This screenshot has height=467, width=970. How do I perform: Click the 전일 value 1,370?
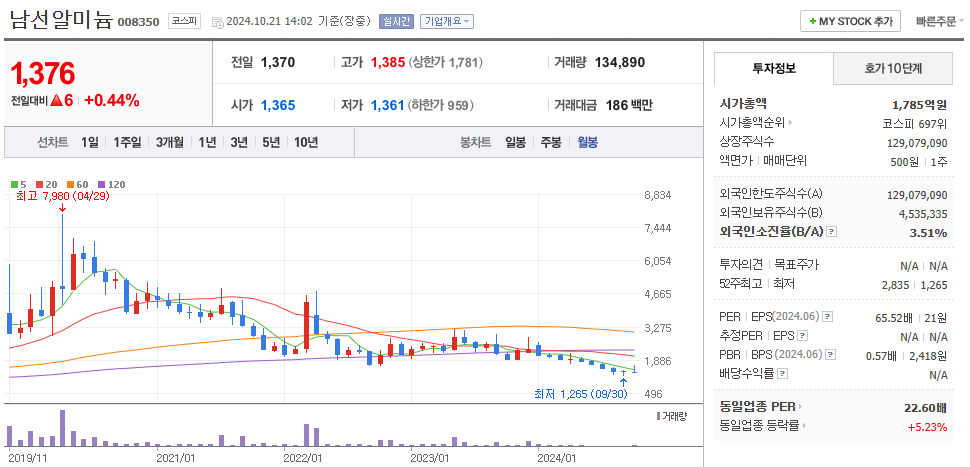[x=278, y=62]
